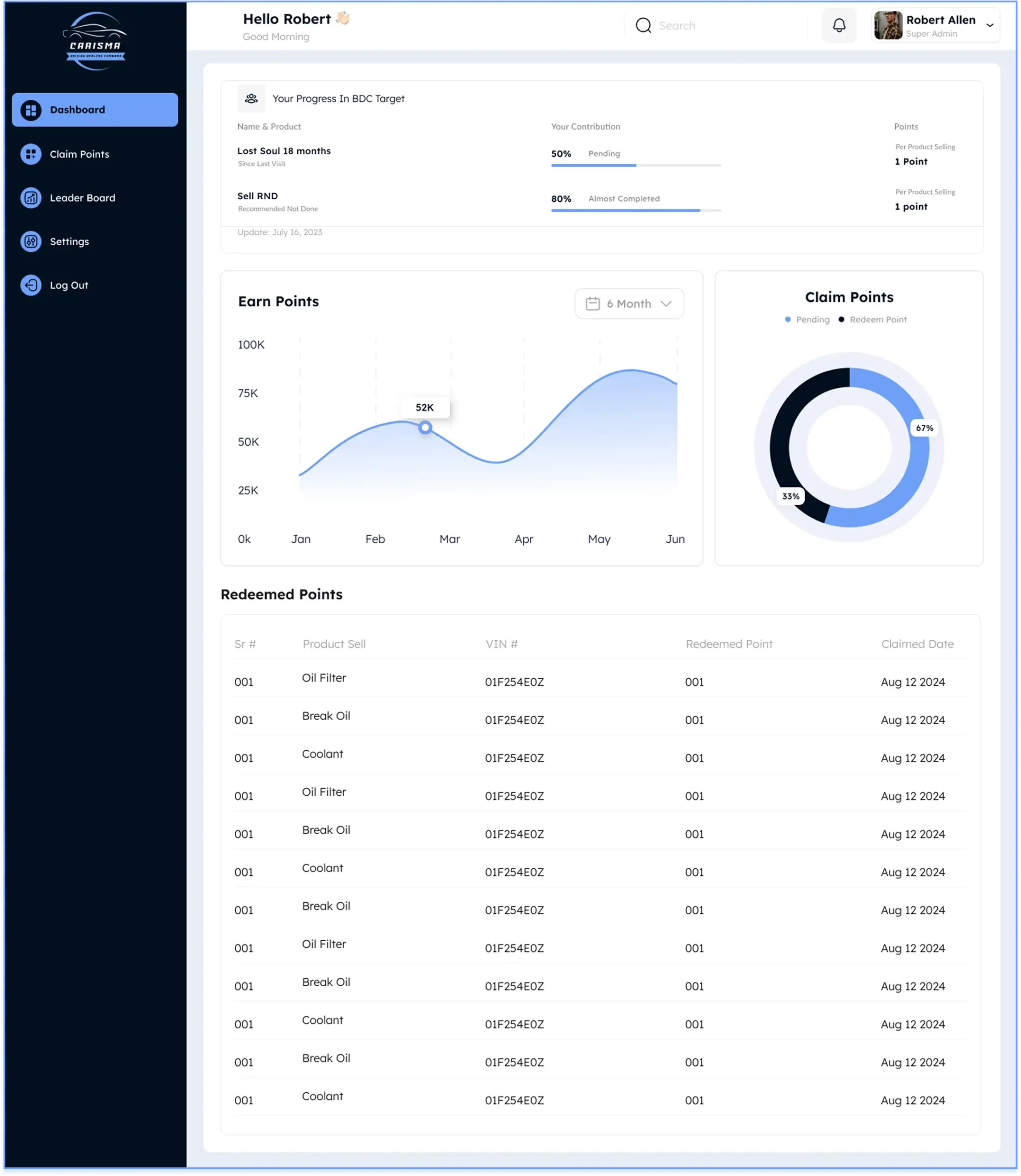
Task: Toggle the Pending legend item
Action: [807, 320]
